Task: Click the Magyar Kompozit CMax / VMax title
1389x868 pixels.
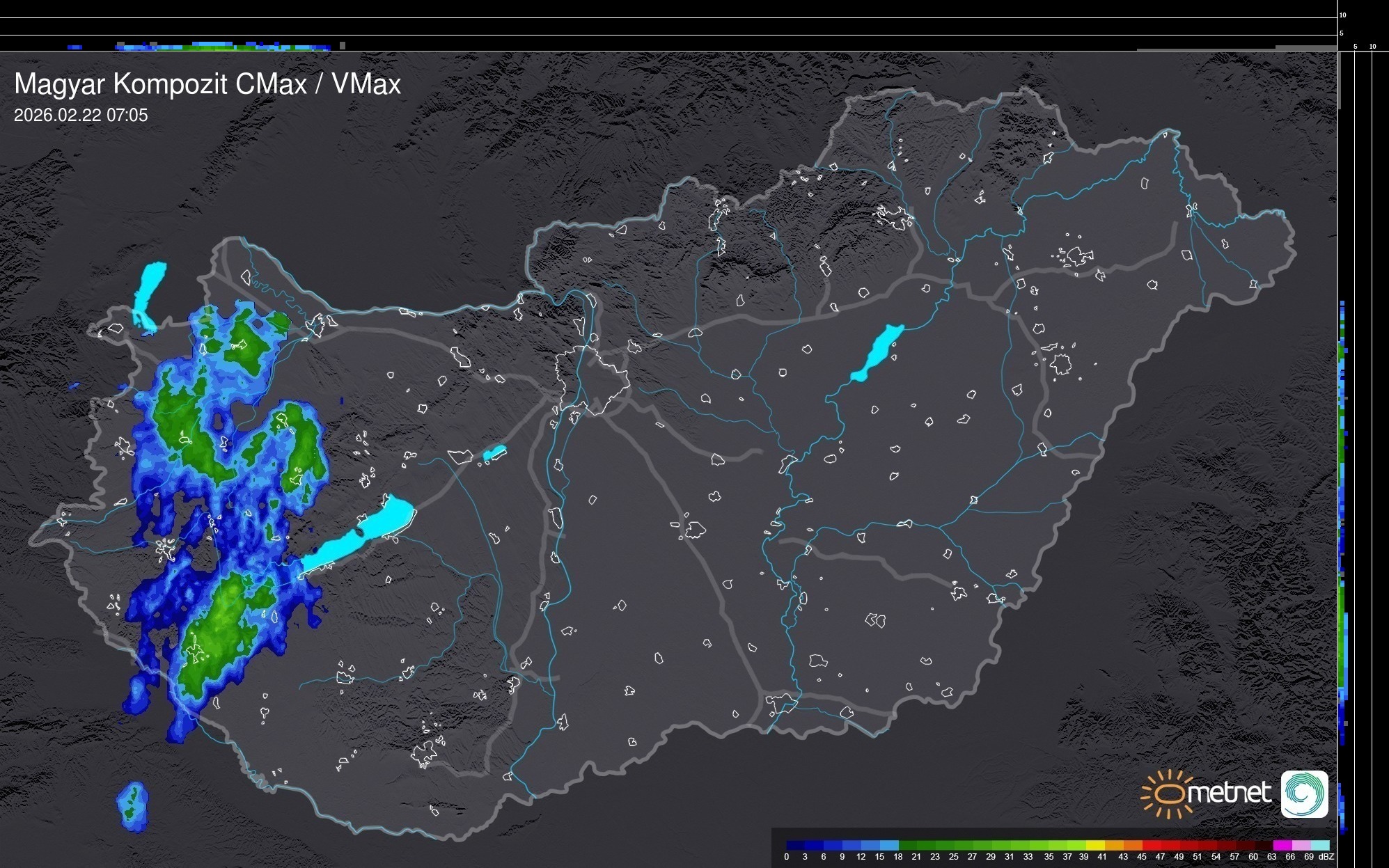Action: pyautogui.click(x=207, y=84)
